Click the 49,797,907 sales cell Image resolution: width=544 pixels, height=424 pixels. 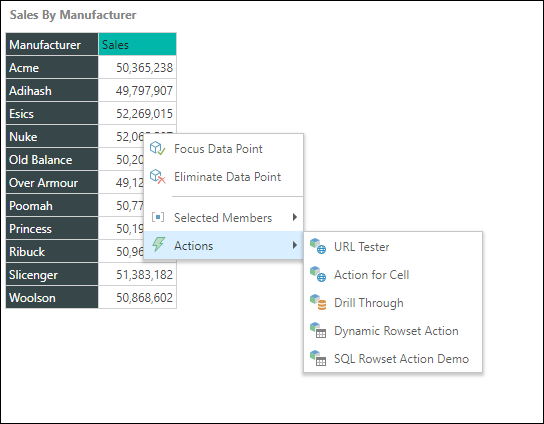coord(137,90)
